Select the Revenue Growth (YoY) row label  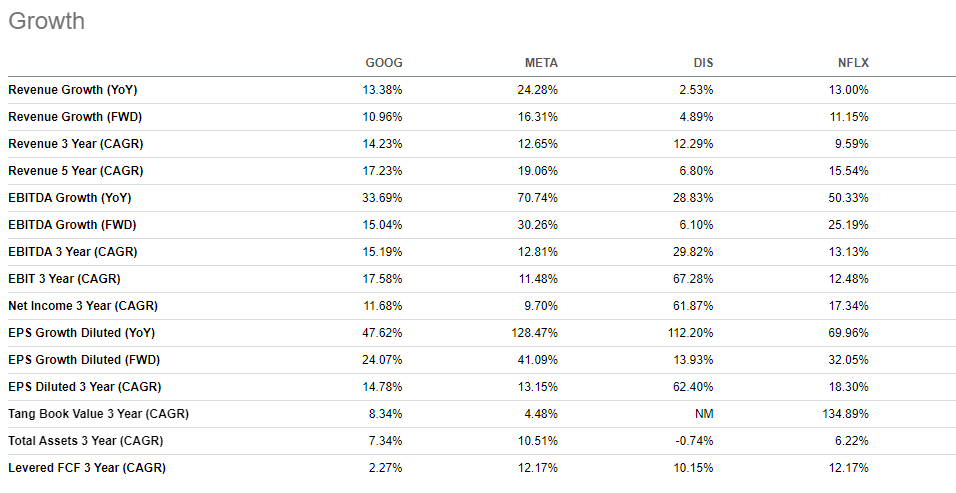(x=72, y=90)
